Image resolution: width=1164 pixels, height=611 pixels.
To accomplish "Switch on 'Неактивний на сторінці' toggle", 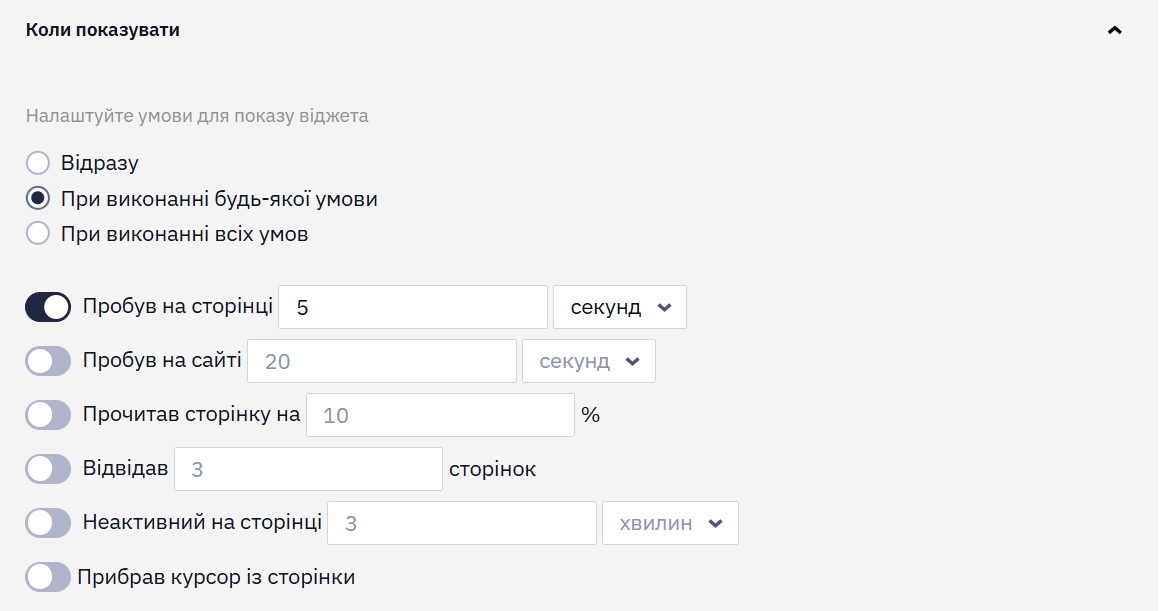I will pyautogui.click(x=48, y=523).
